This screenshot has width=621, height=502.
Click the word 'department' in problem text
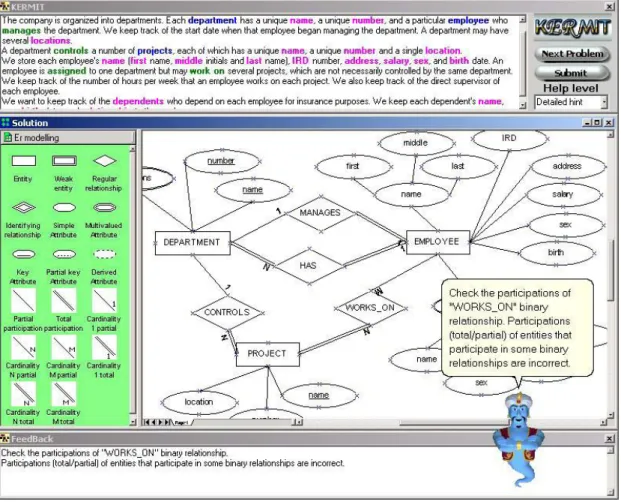click(x=212, y=20)
